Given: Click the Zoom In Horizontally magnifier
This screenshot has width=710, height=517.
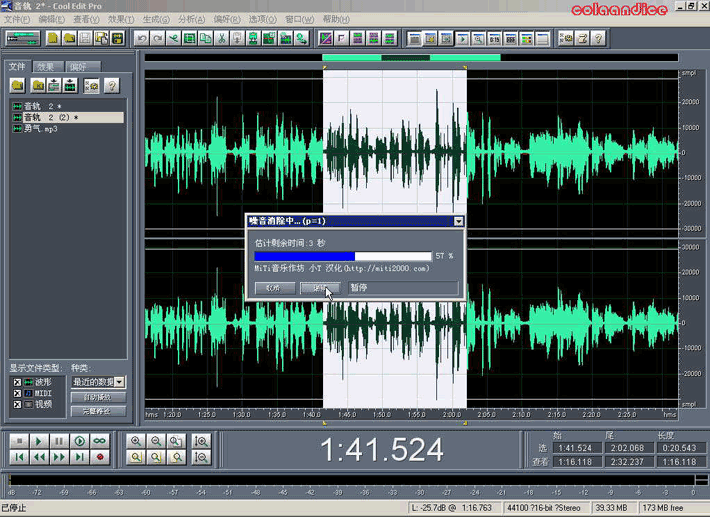Looking at the screenshot, I should coord(136,441).
